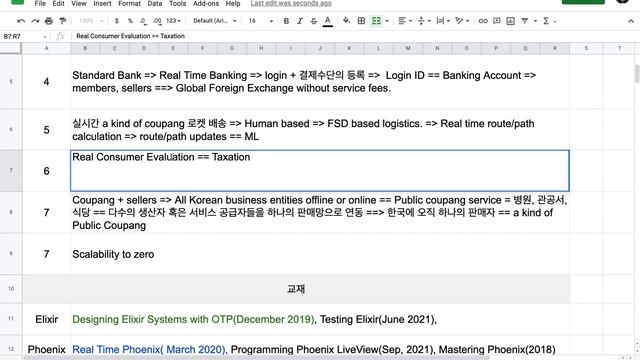
Task: Open the Format menu
Action: pos(129,3)
